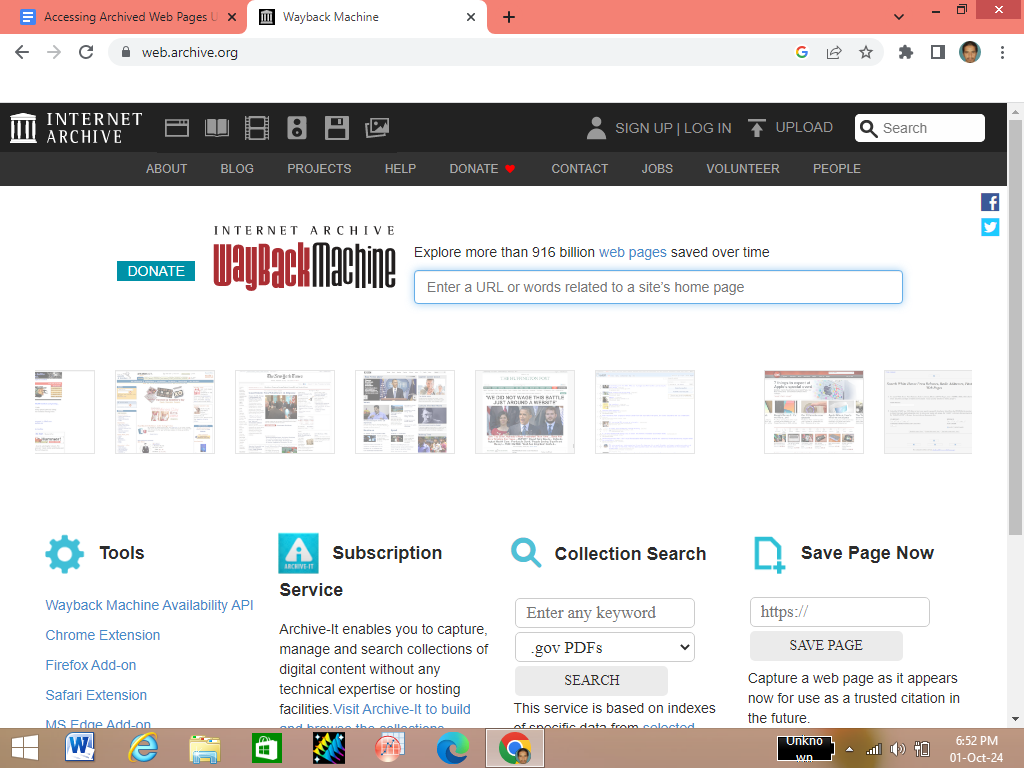Click the teal DONATE button
This screenshot has width=1024, height=768.
156,271
